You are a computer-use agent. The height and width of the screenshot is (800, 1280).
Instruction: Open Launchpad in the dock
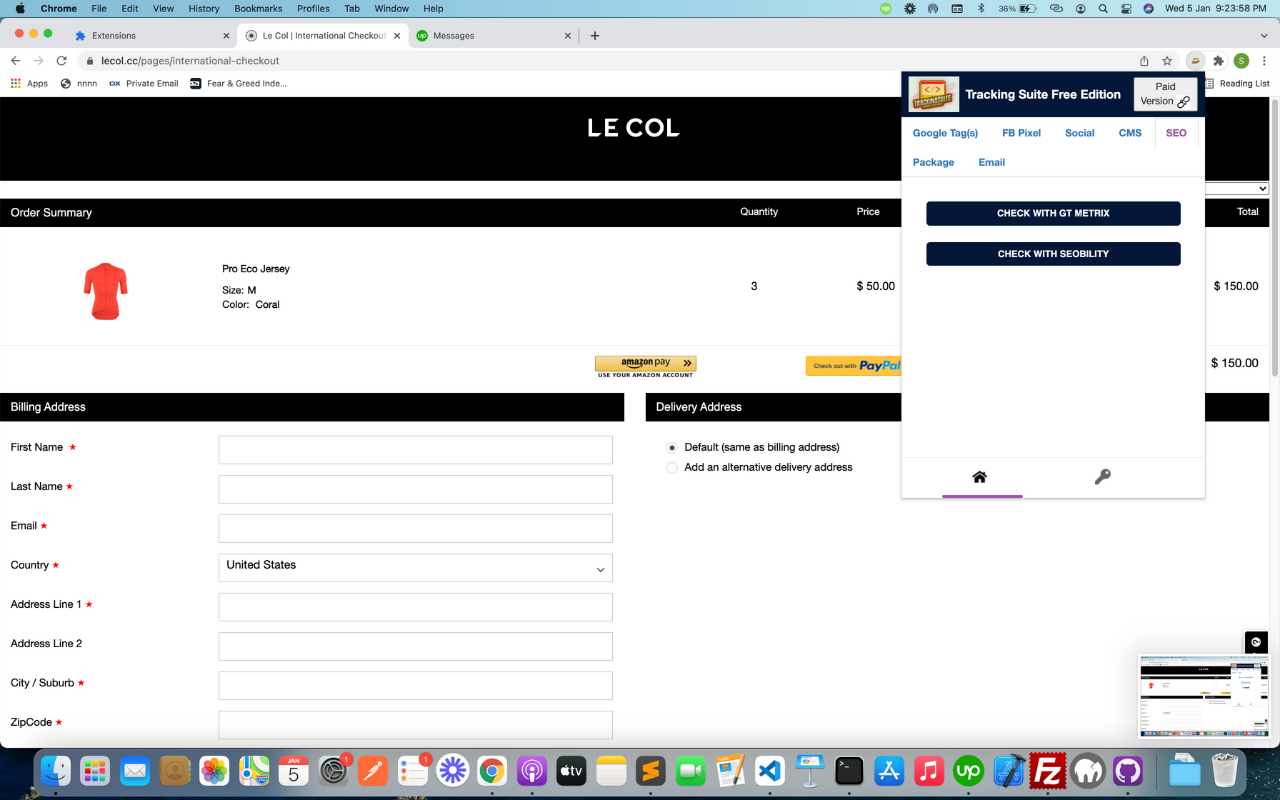95,770
